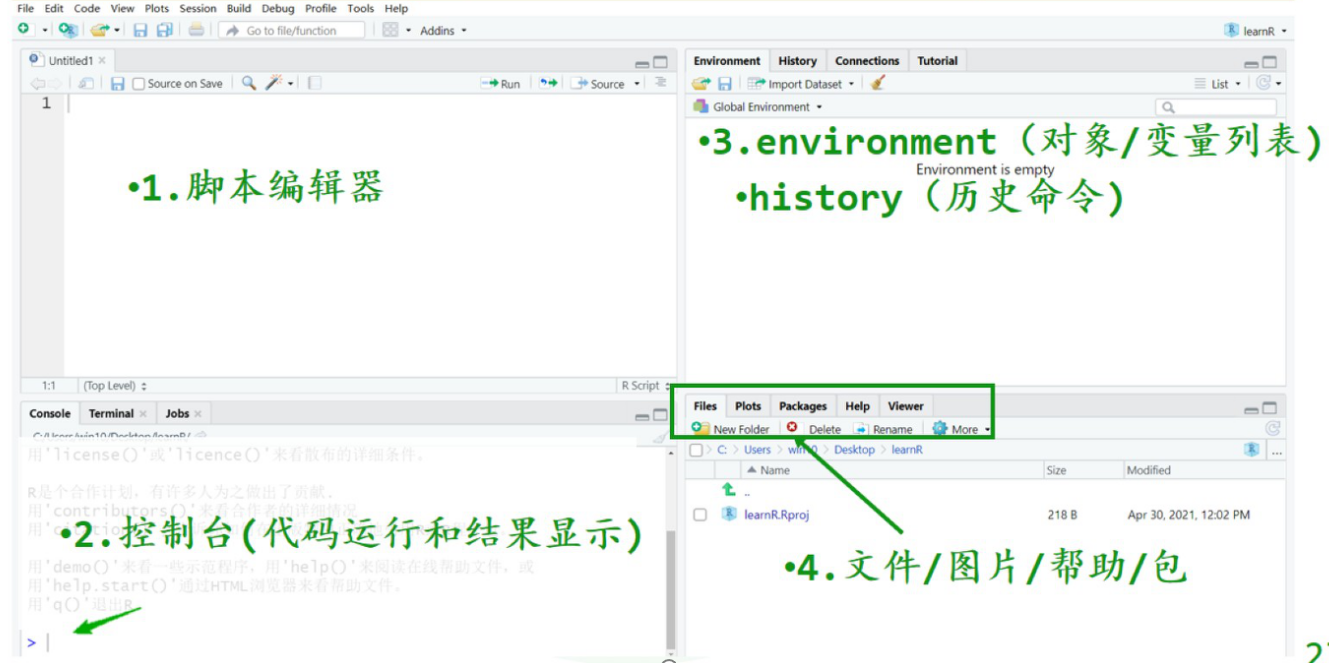
Task: Check the learnR.Rproj file checkbox
Action: pyautogui.click(x=700, y=515)
